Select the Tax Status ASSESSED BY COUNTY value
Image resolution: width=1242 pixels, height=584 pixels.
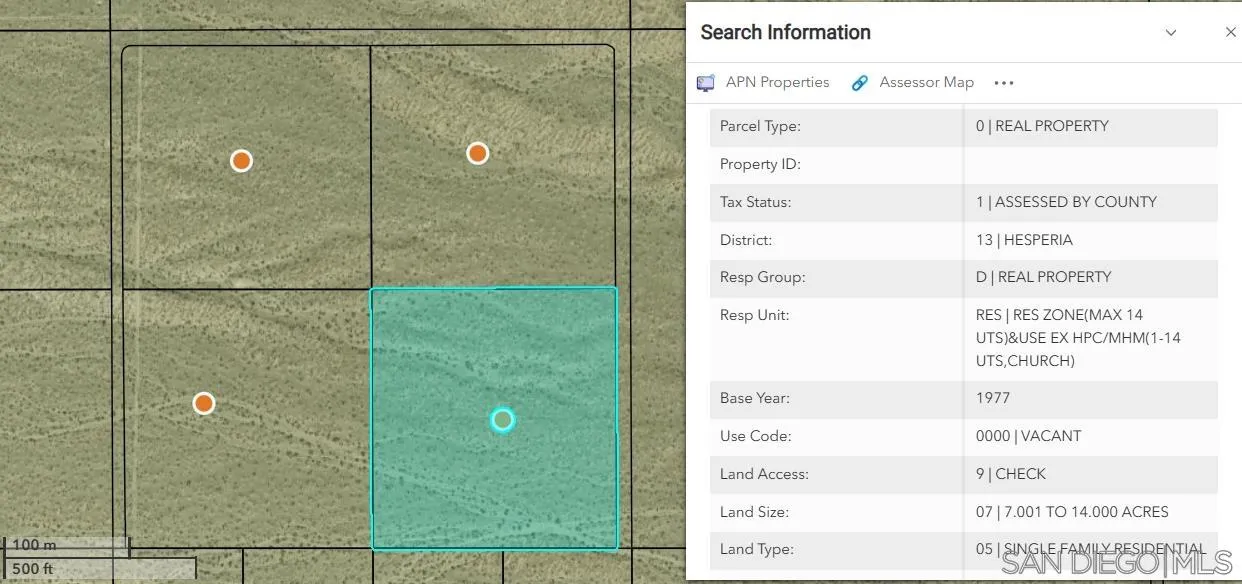[1066, 202]
